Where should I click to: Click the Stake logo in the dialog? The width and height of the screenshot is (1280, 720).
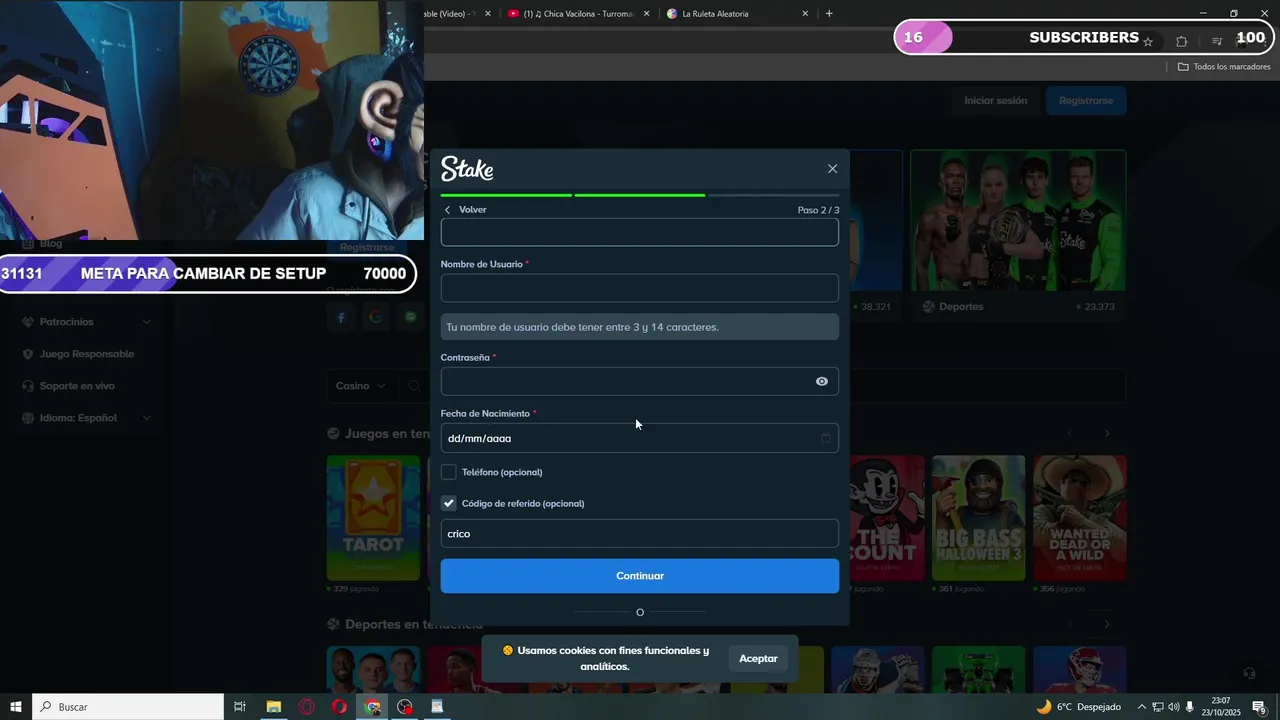(467, 168)
